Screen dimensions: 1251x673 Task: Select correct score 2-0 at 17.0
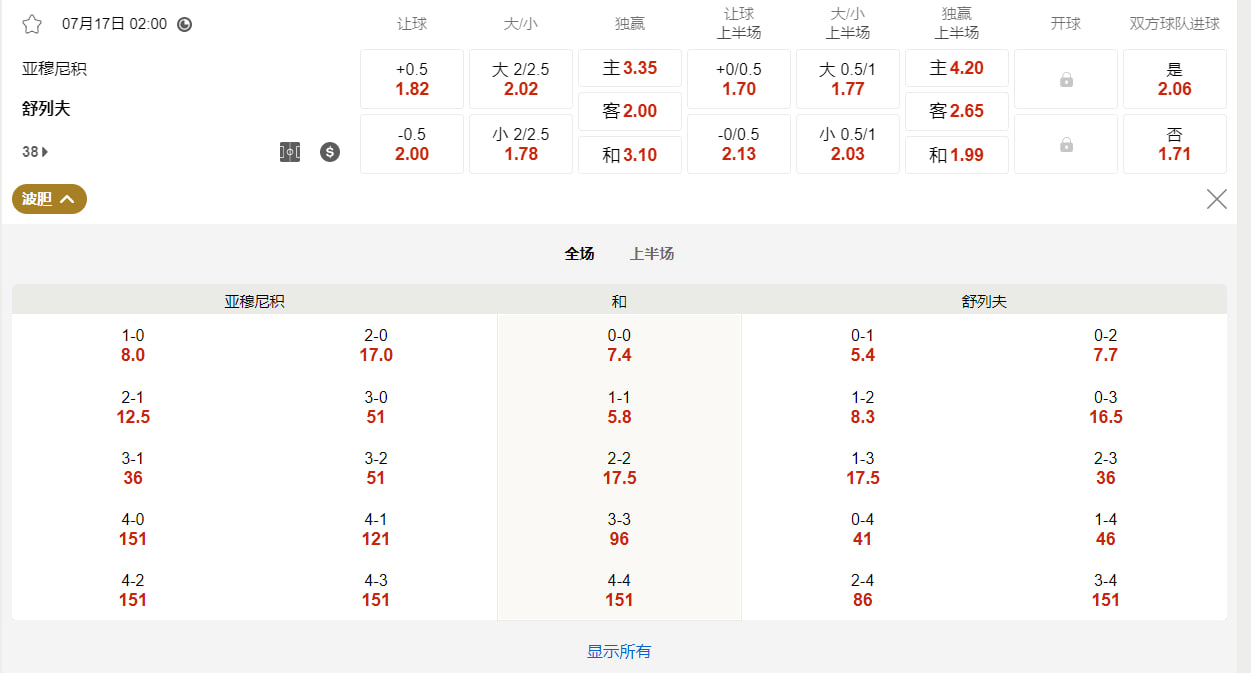coord(376,345)
